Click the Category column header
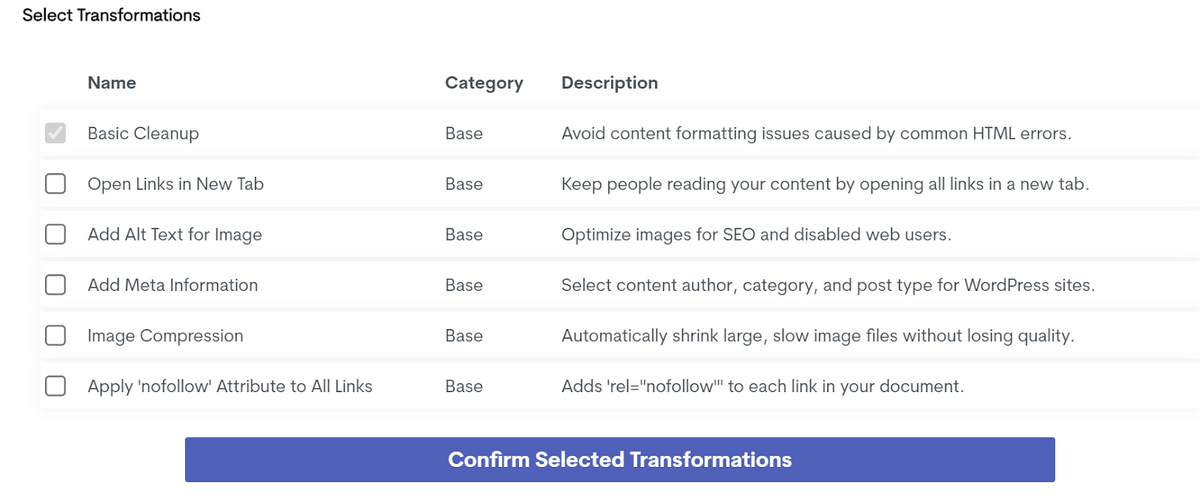Screen dimensions: 1200x503 coord(484,83)
